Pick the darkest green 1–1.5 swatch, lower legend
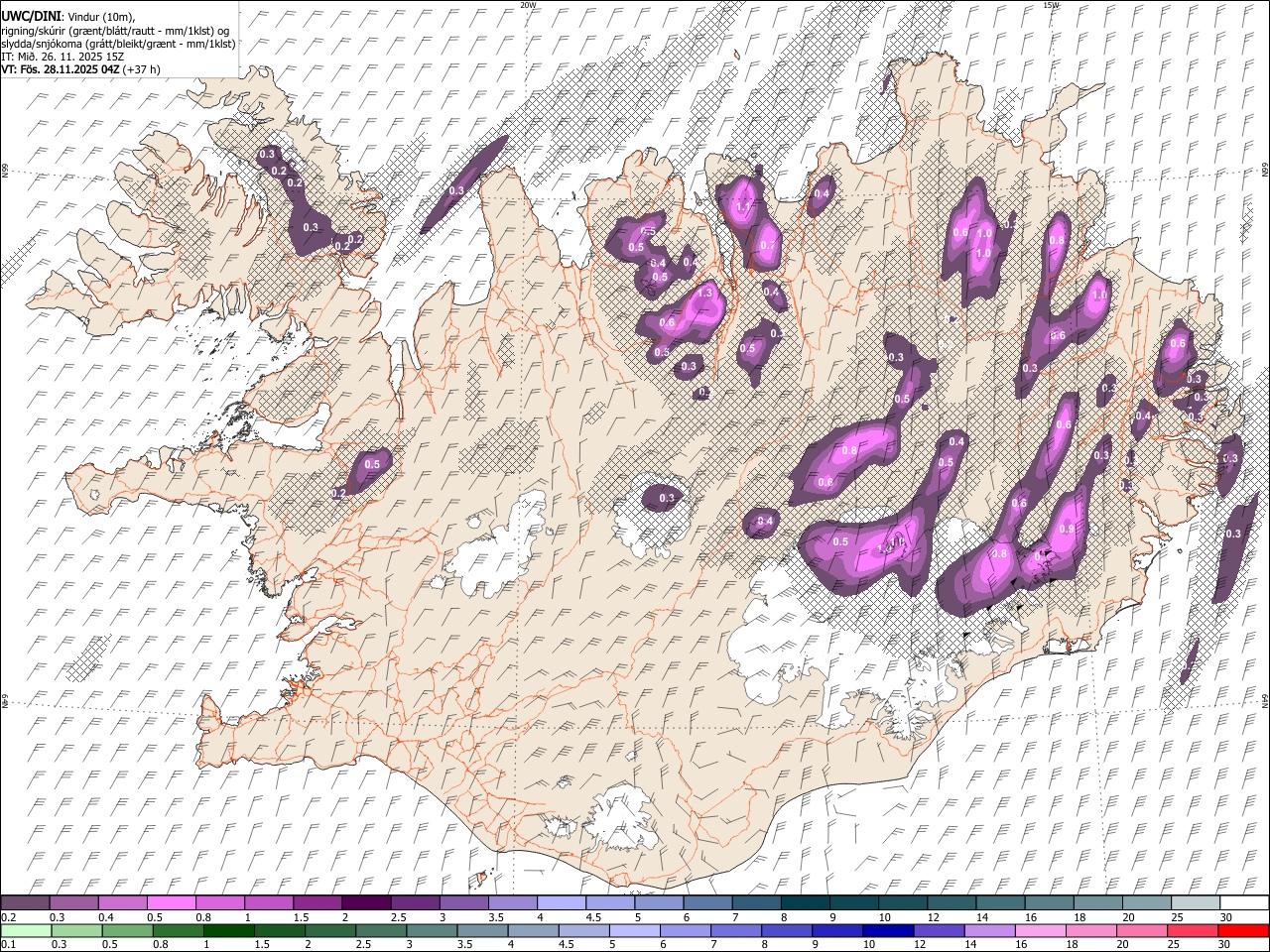1270x952 pixels. click(x=228, y=931)
